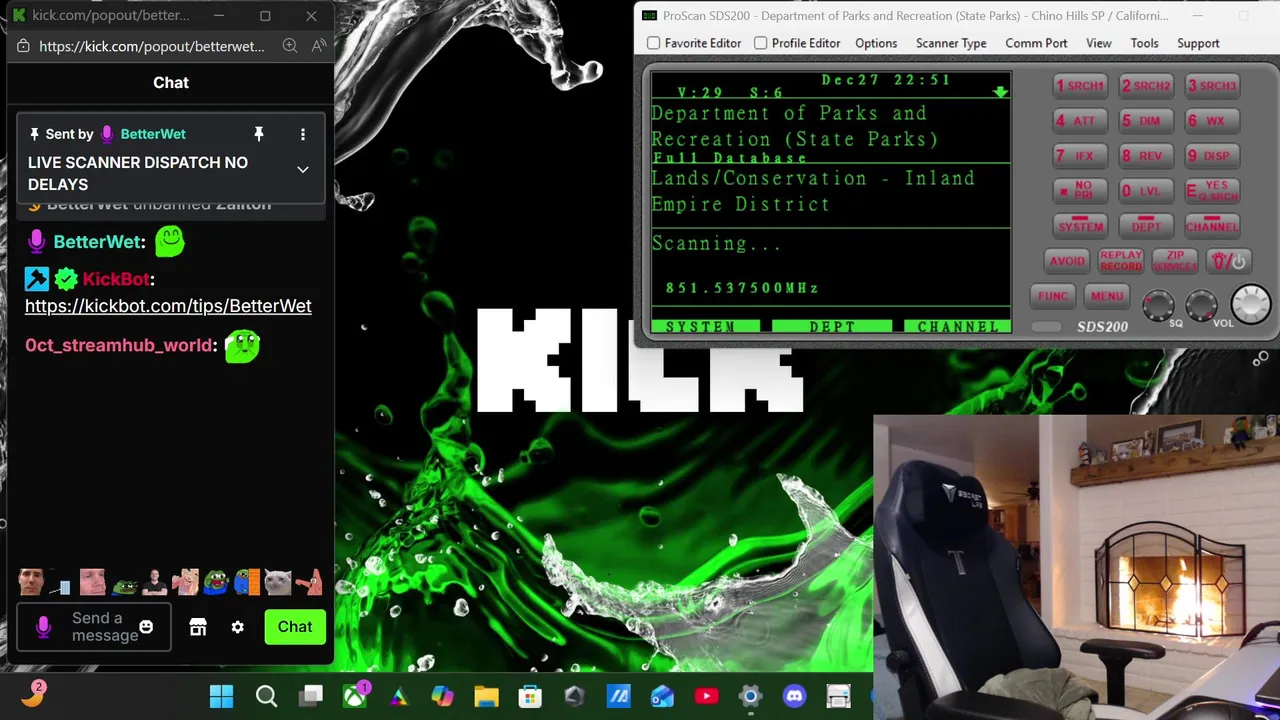Open the Windows Start menu
Image resolution: width=1280 pixels, height=720 pixels.
tap(222, 696)
